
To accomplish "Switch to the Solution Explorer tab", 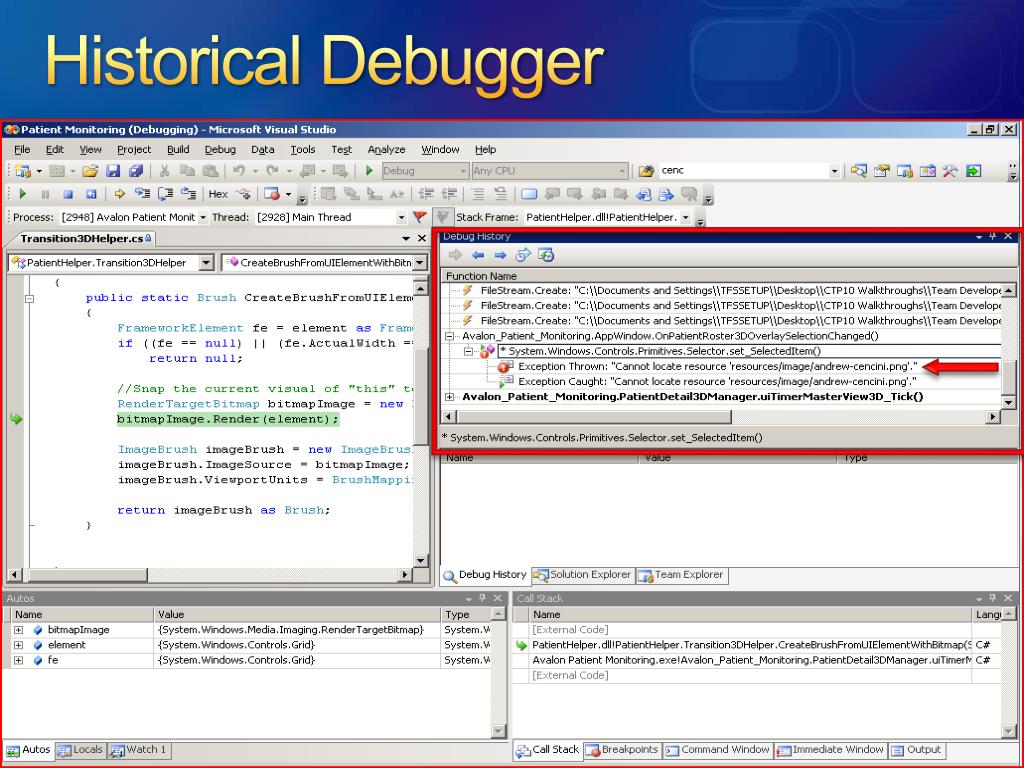I will click(583, 575).
